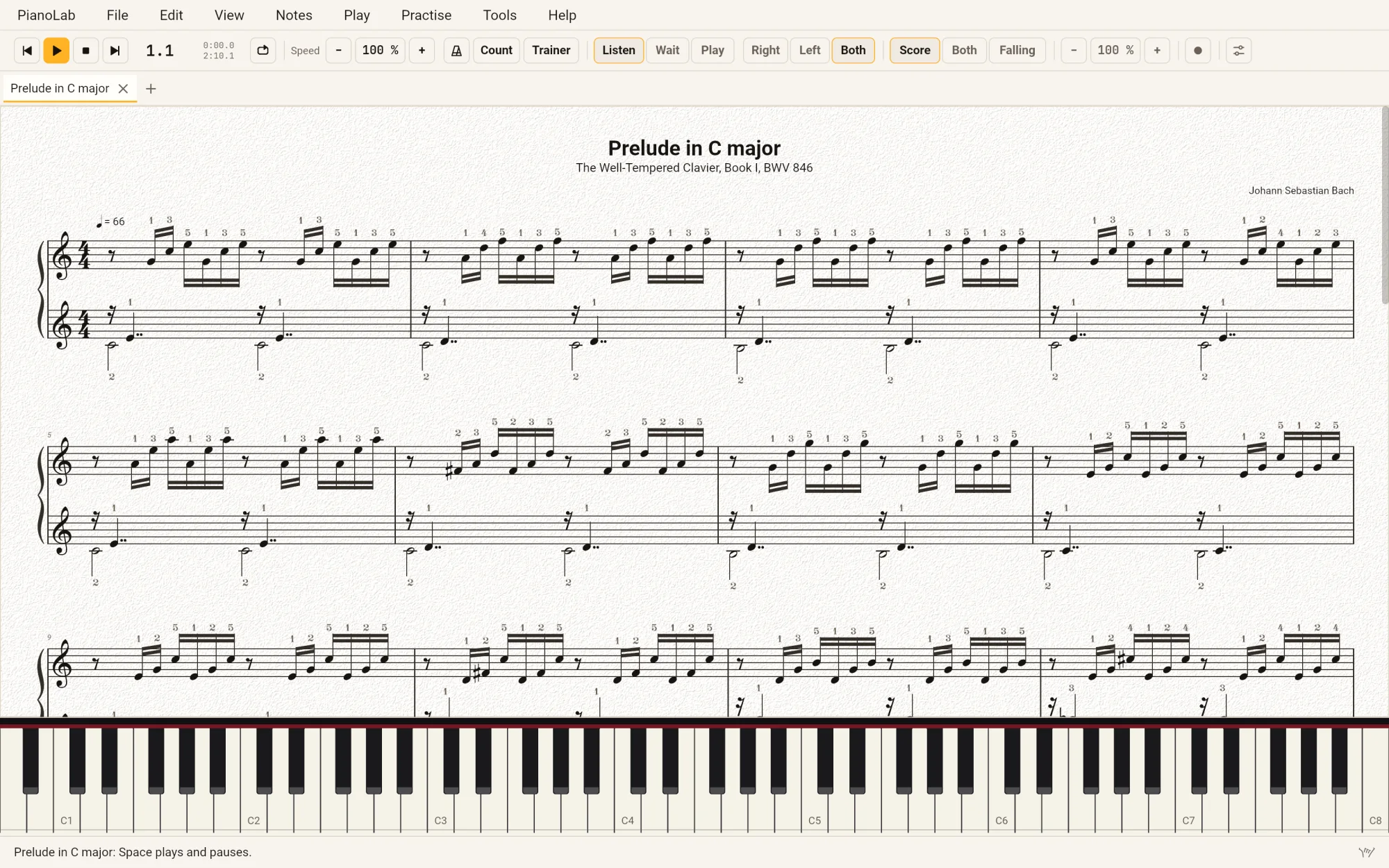Zoom in score with plus button
Viewport: 1389px width, 868px height.
tap(1157, 50)
